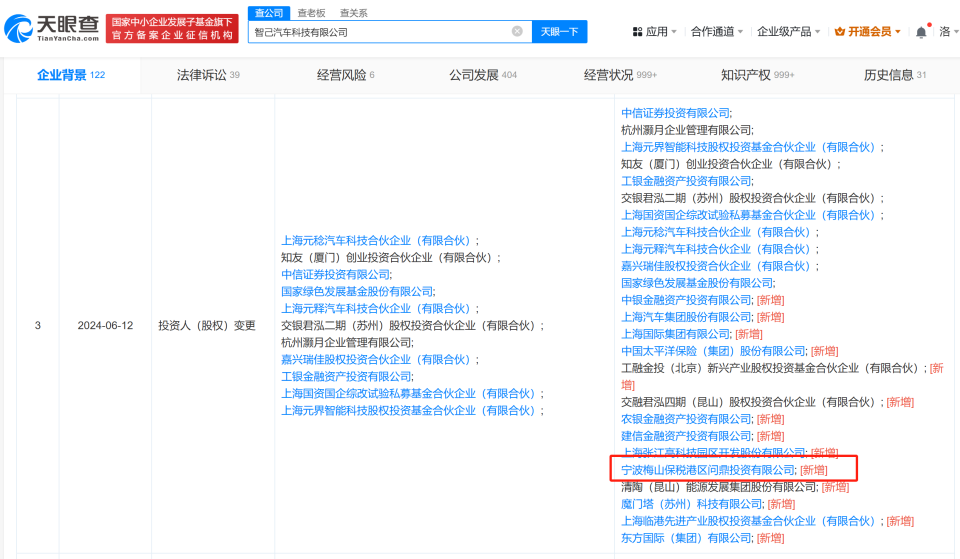Screen dimensions: 960x559
Task: Clear the search field with the X icon
Action: pos(517,31)
